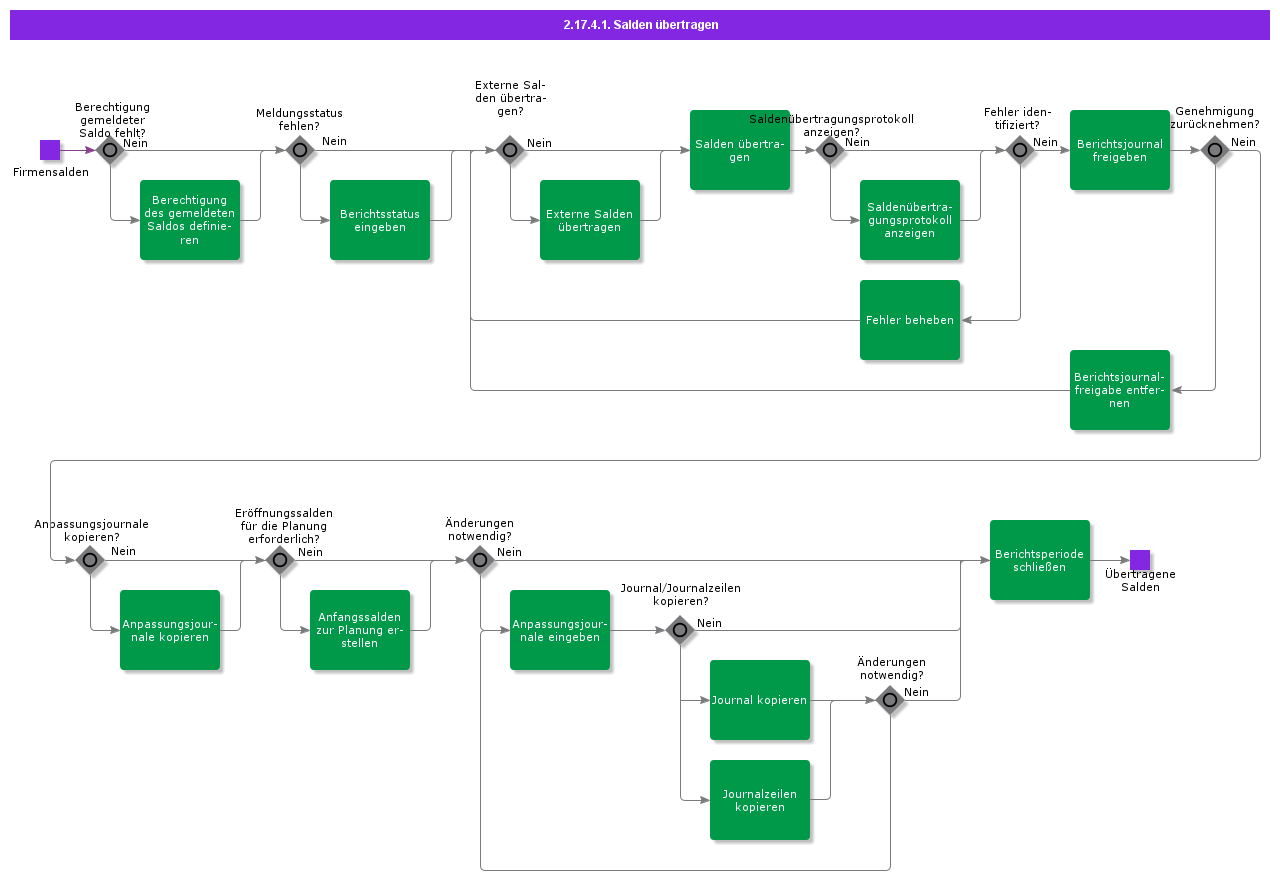Open the 'Berichtsperiode schließen' task
The height and width of the screenshot is (880, 1280).
pyautogui.click(x=1040, y=560)
